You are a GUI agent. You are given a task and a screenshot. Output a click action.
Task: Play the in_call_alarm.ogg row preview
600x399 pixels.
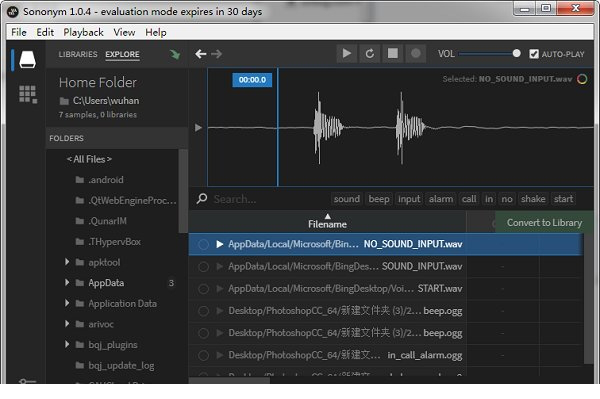pyautogui.click(x=219, y=355)
